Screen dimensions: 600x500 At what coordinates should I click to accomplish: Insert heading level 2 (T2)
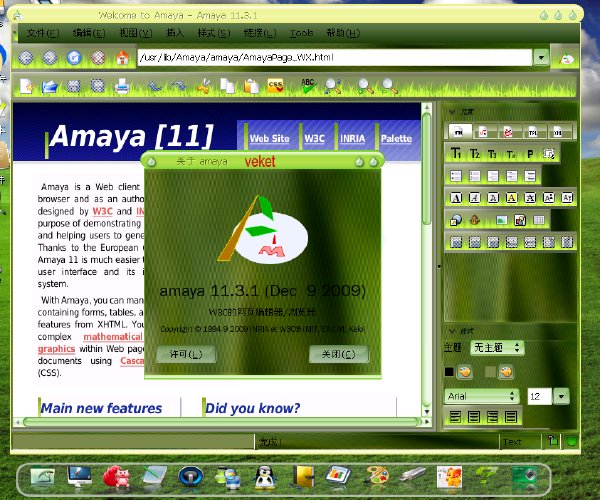pos(474,154)
